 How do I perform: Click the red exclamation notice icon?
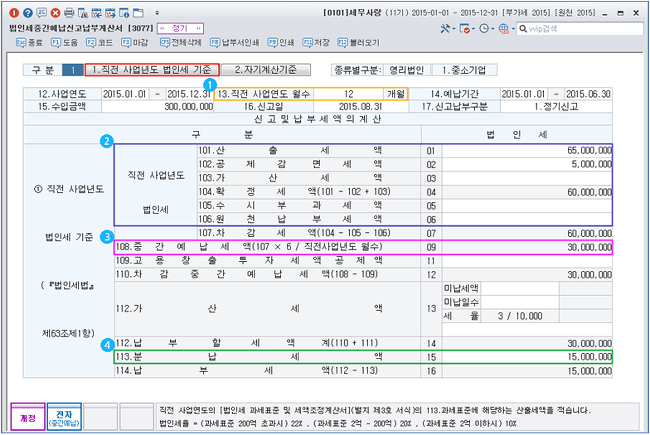[x=14, y=13]
